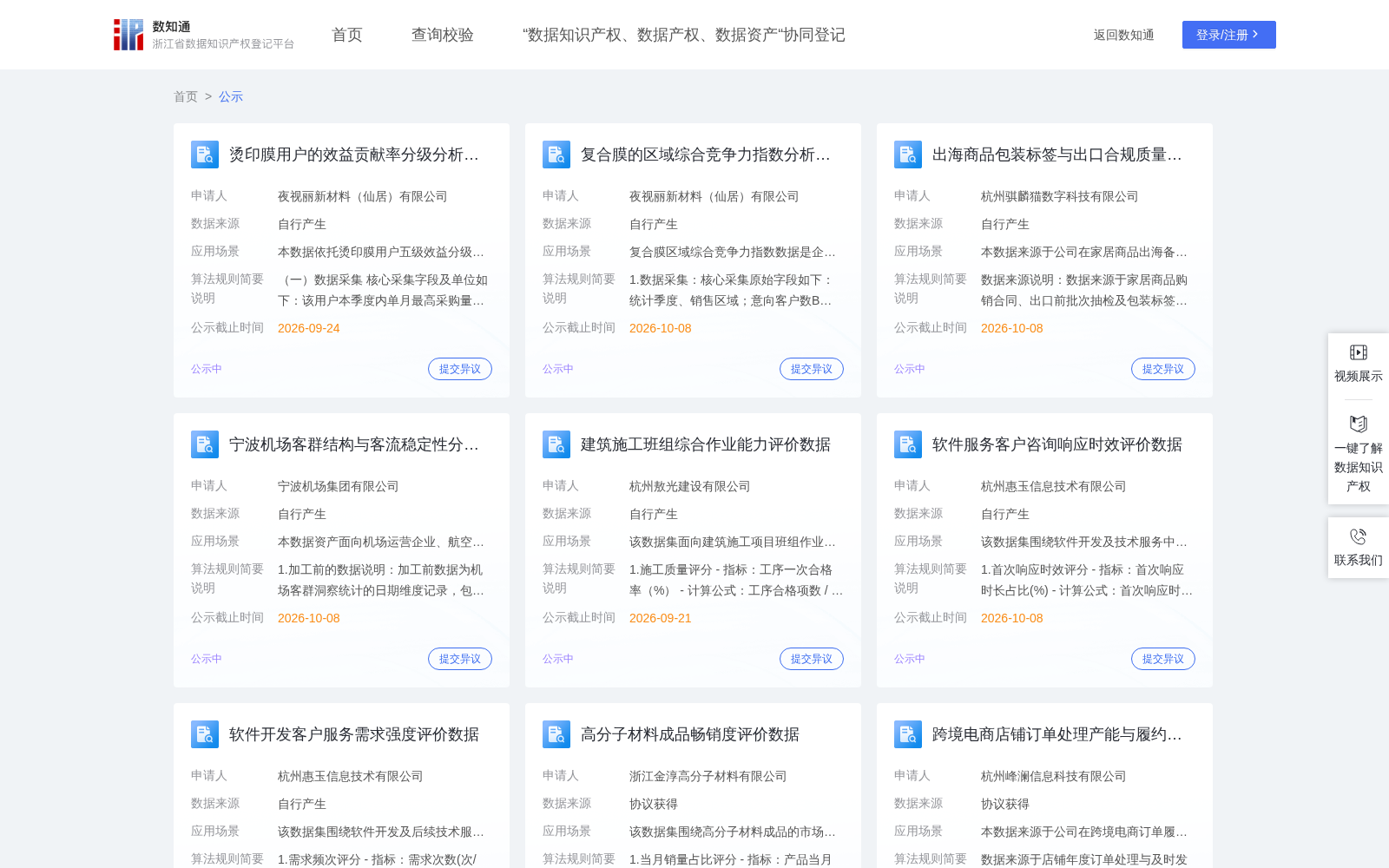The height and width of the screenshot is (868, 1389).
Task: Click document icon of 出海商品包装标签 card
Action: click(x=908, y=155)
